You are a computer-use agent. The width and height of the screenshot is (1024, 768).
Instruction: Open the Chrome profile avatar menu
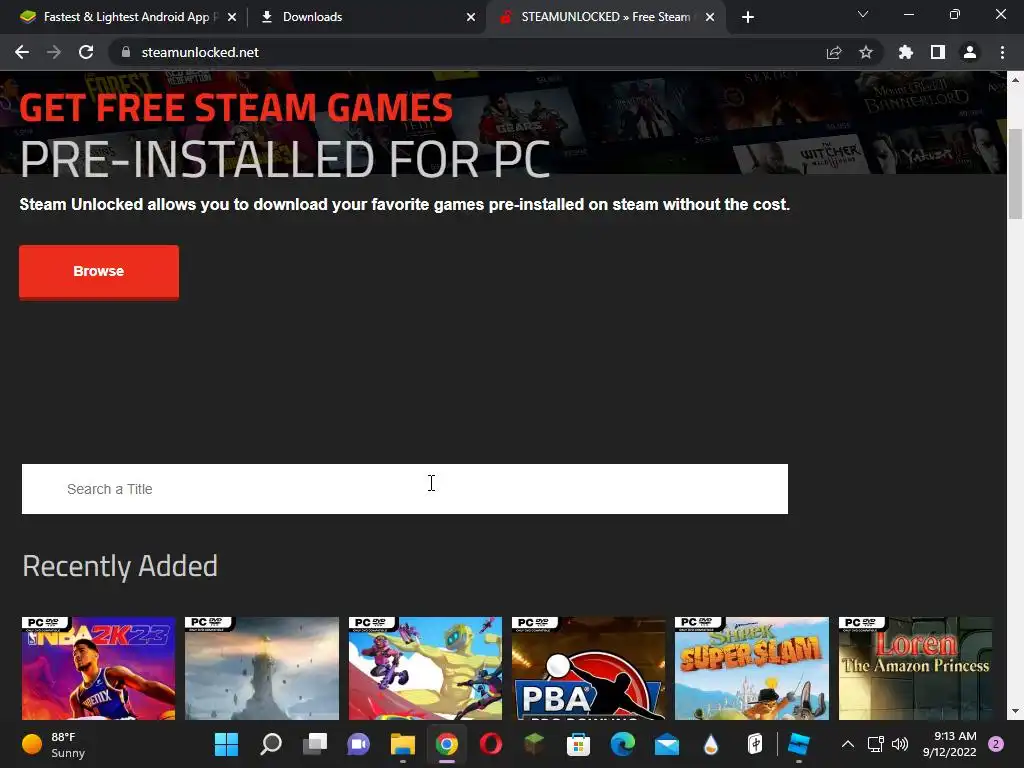(x=970, y=52)
